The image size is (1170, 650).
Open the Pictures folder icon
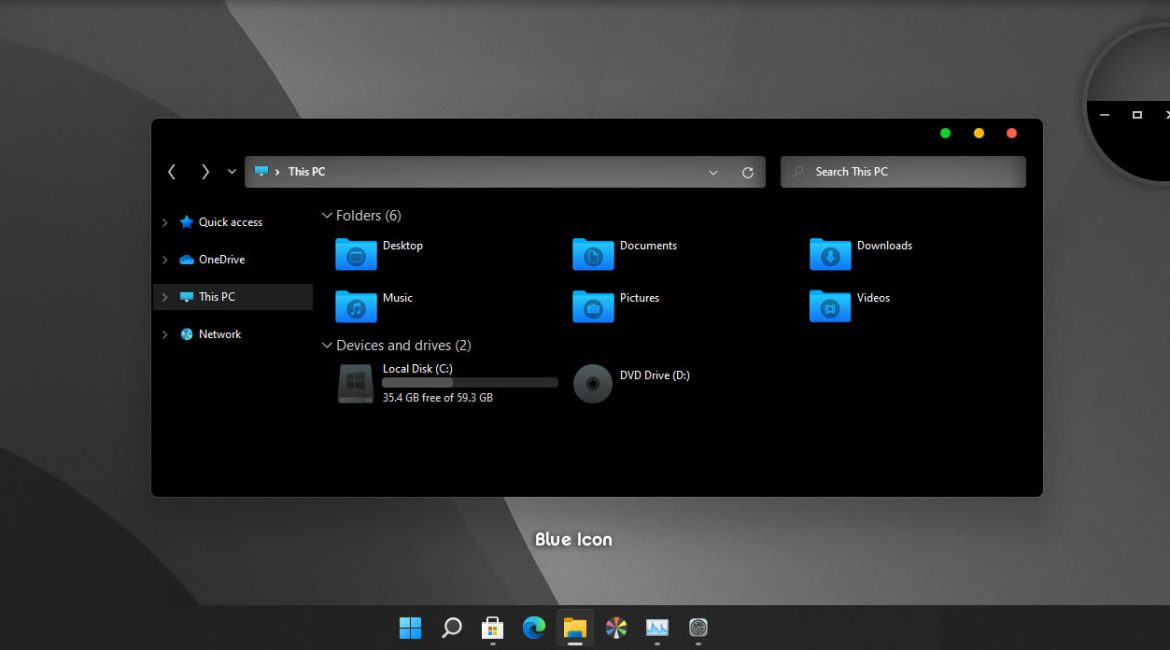coord(593,306)
